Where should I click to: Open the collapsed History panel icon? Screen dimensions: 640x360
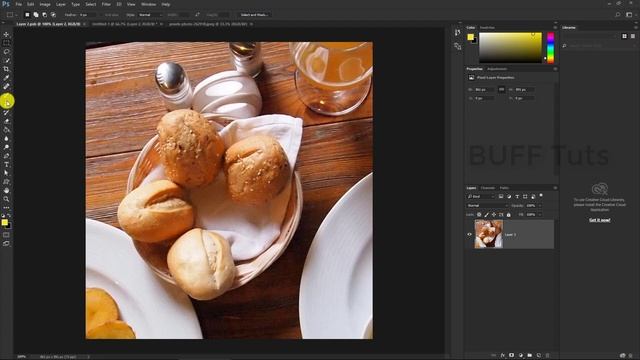(458, 33)
